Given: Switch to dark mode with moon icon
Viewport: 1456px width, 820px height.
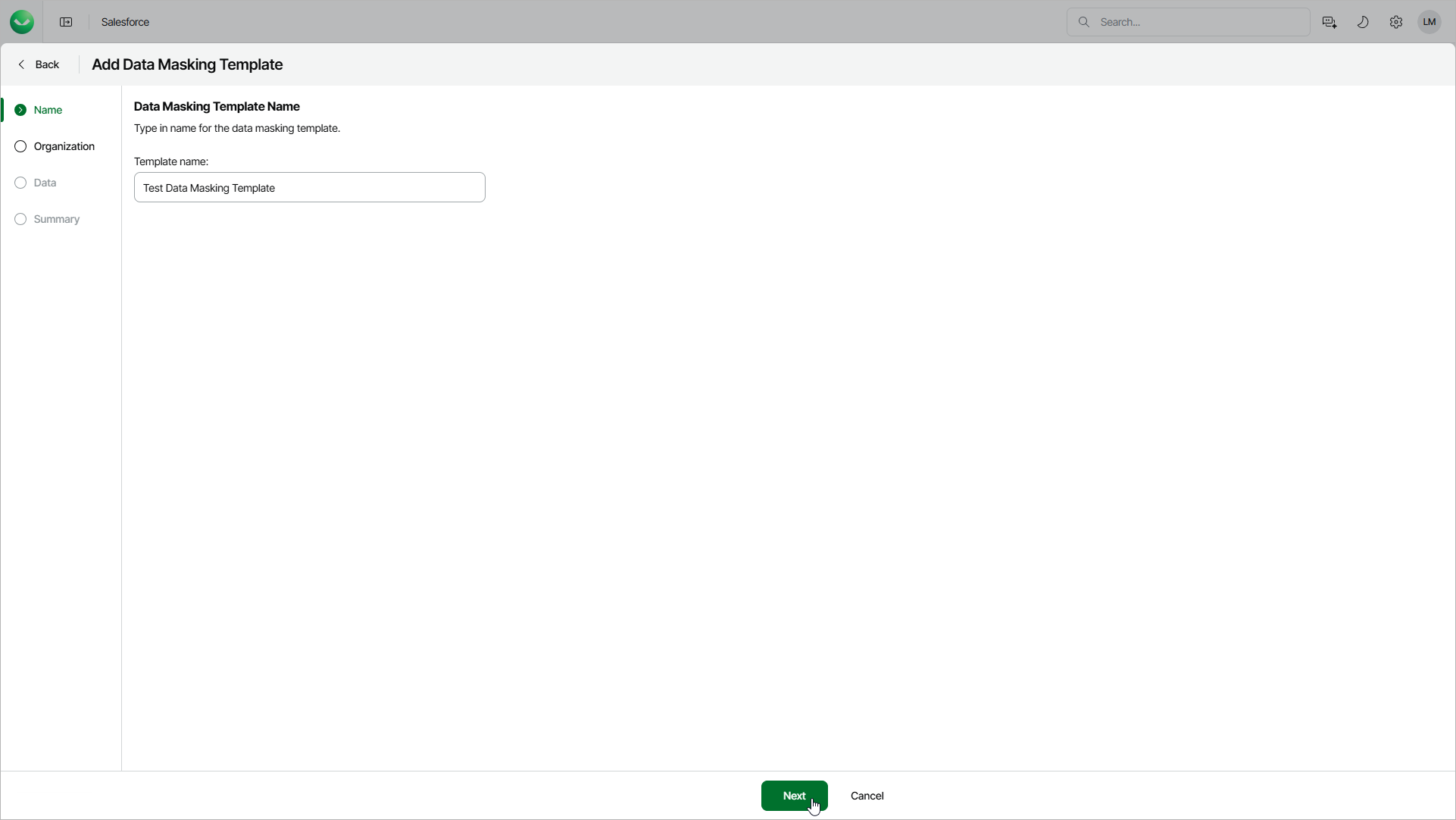Looking at the screenshot, I should pos(1362,22).
